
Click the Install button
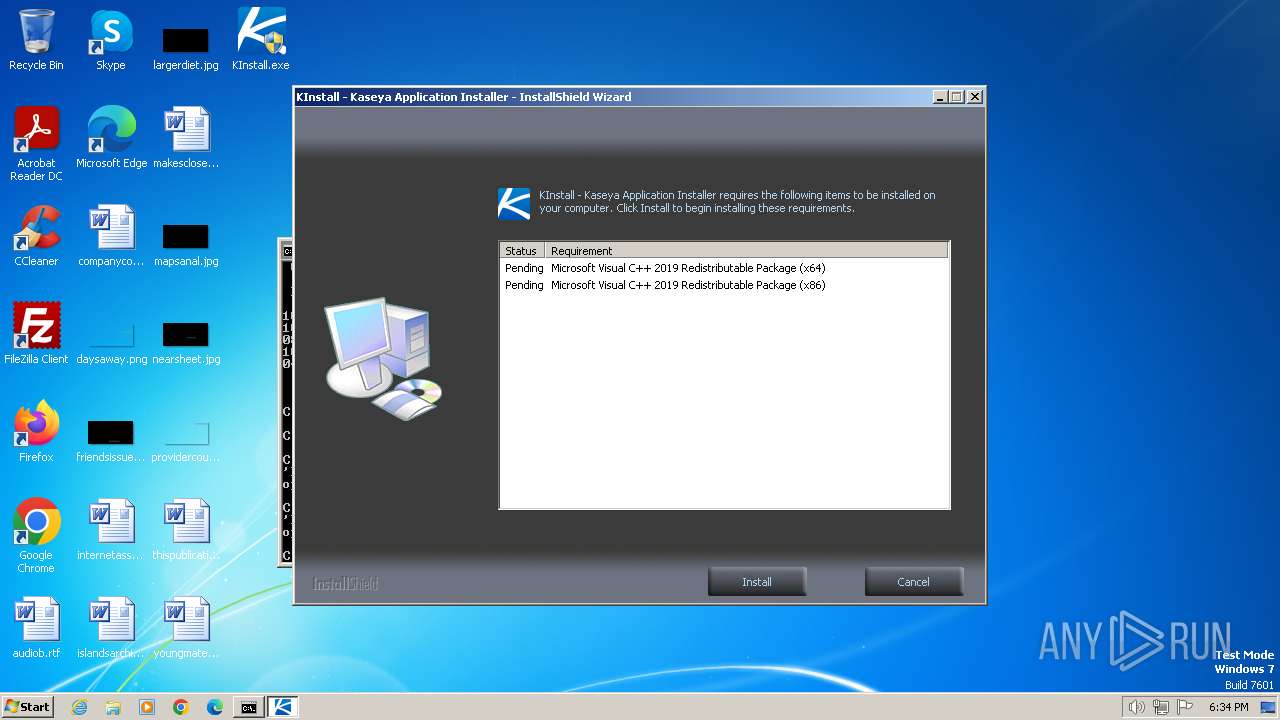pos(757,582)
